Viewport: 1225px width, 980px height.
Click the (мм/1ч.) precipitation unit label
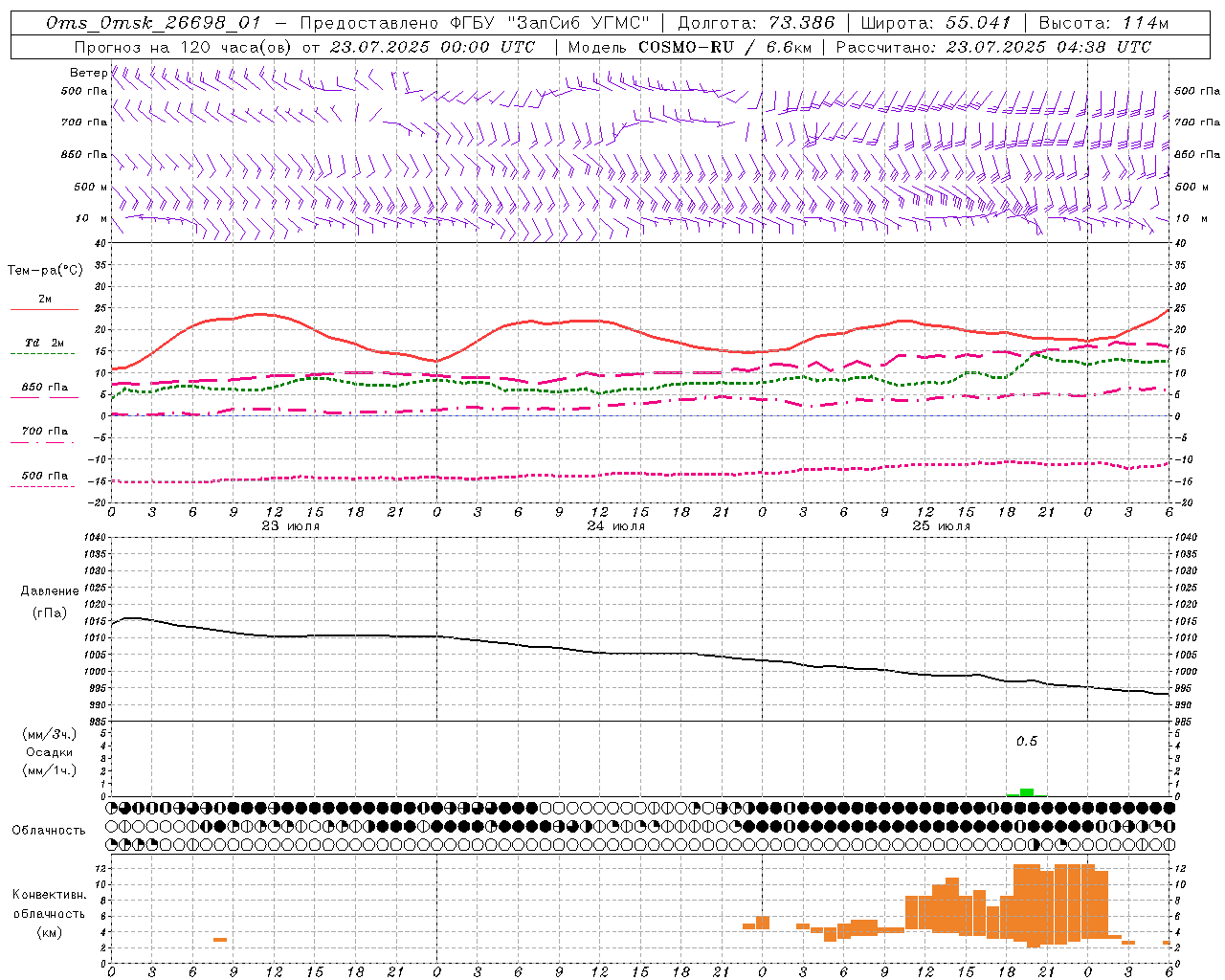click(50, 770)
